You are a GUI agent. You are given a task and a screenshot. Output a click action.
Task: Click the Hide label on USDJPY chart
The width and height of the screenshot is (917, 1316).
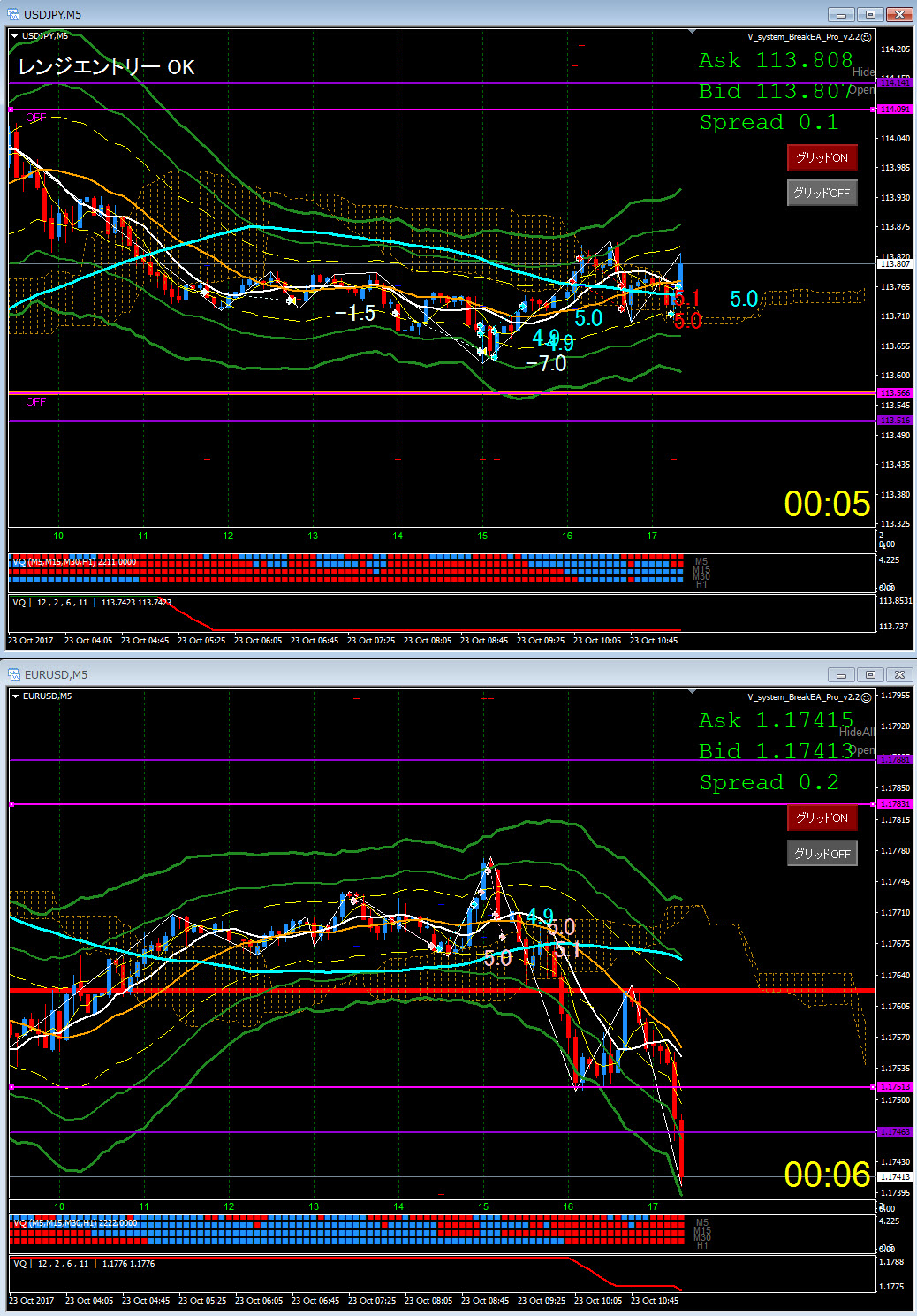(x=863, y=72)
